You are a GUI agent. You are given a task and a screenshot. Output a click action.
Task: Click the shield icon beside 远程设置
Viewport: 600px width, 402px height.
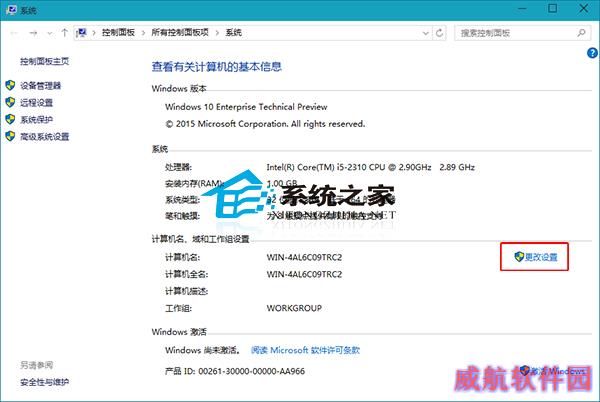(10, 102)
